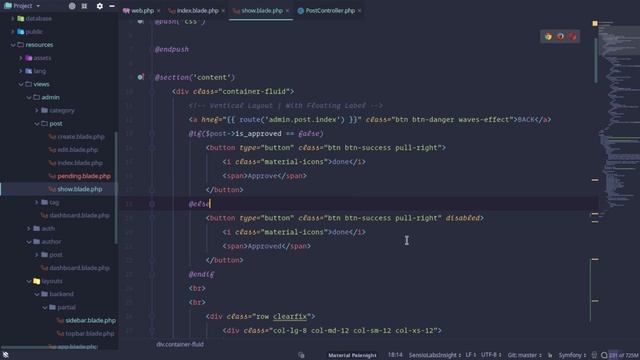Expand the category folder

pos(37,110)
